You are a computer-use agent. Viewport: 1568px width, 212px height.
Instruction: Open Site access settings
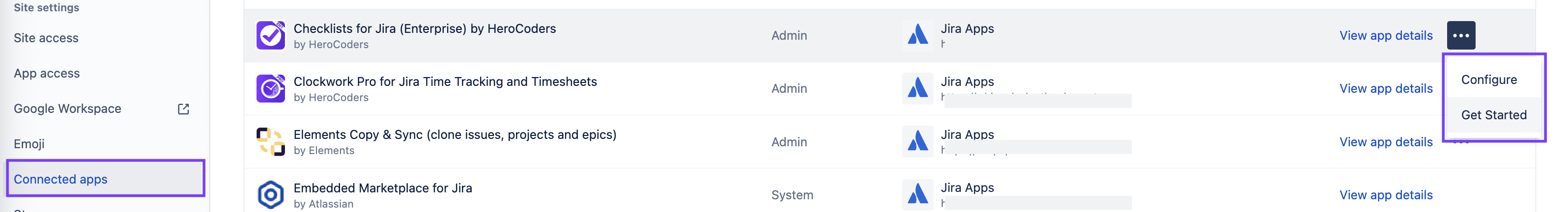(x=46, y=38)
